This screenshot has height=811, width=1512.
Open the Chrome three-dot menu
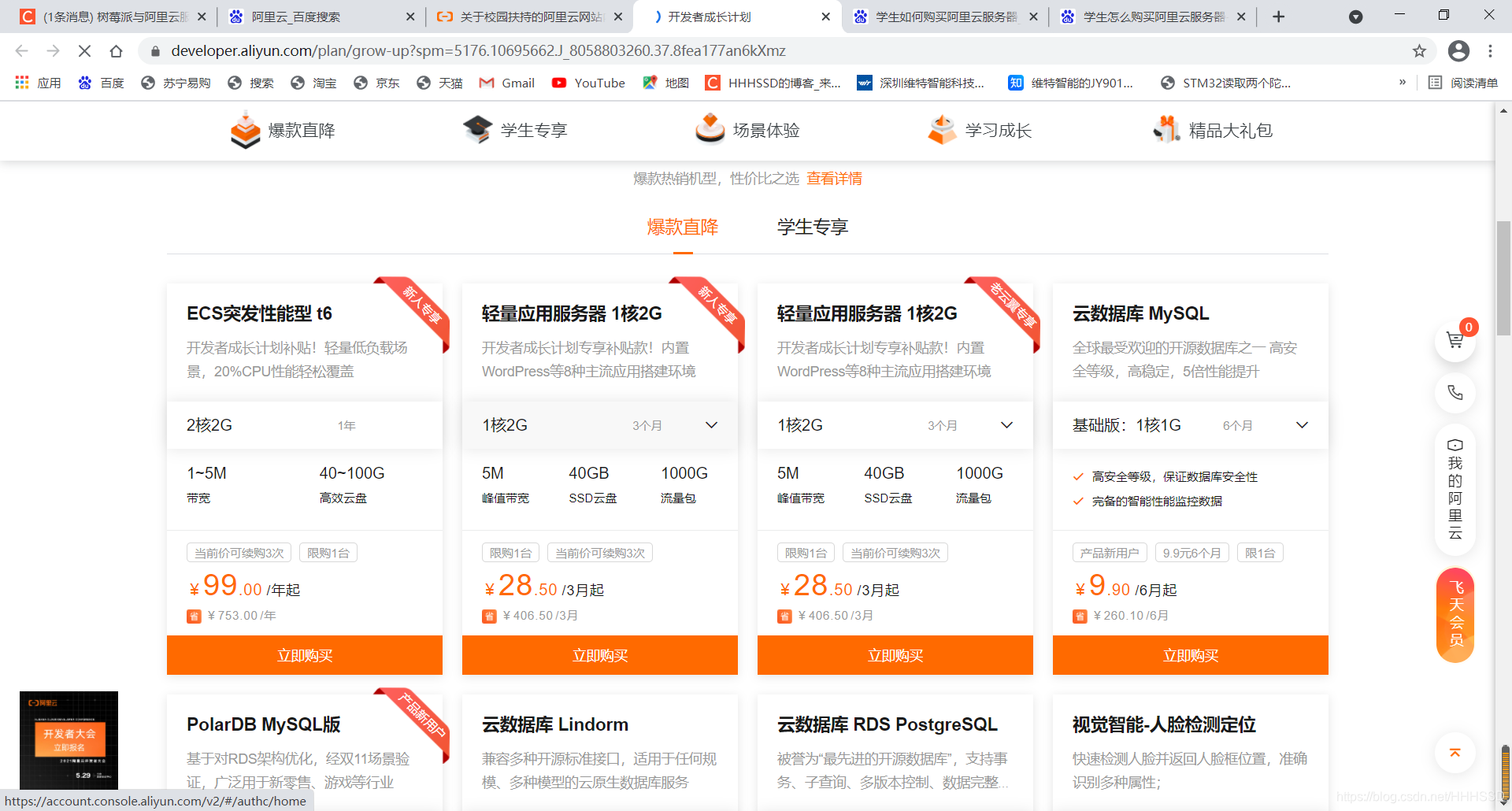coord(1490,51)
